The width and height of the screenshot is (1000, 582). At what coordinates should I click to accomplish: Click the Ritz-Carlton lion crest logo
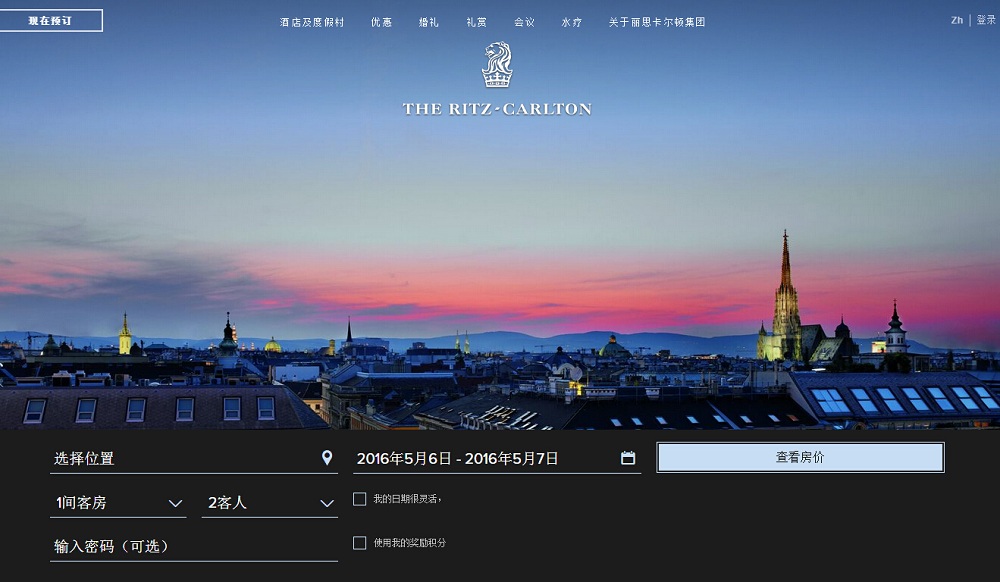497,64
